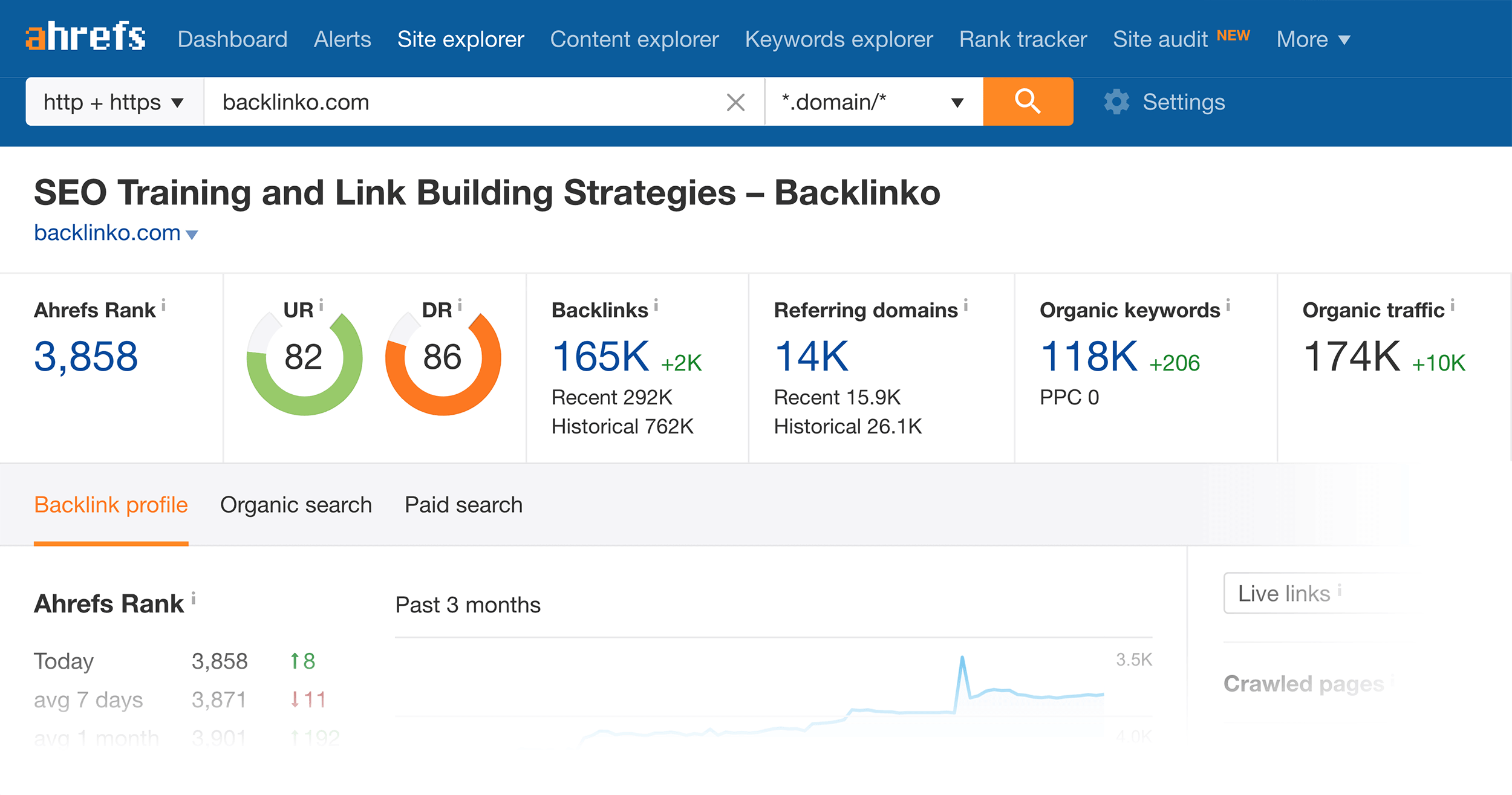
Task: Open the Dashboard from the top menu
Action: (233, 39)
